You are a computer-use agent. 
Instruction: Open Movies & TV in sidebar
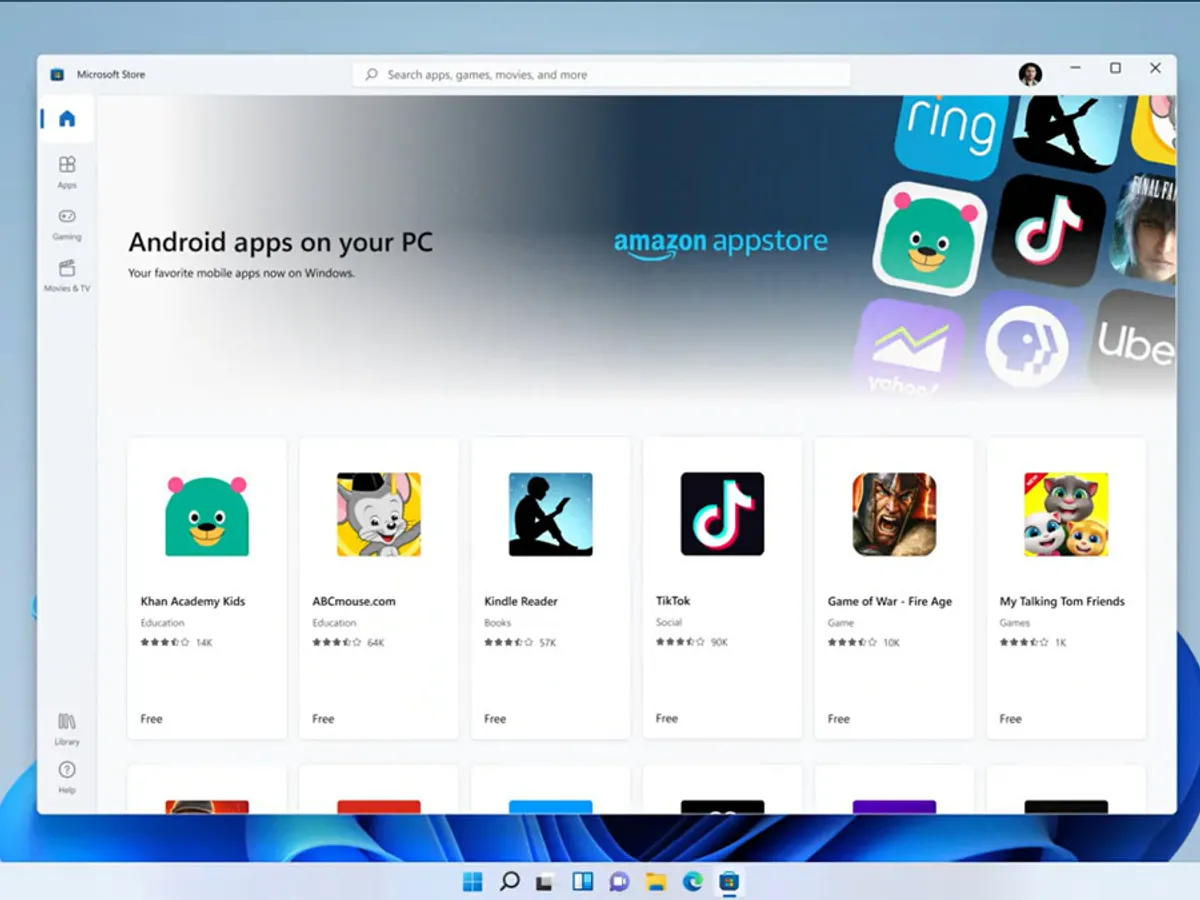67,274
